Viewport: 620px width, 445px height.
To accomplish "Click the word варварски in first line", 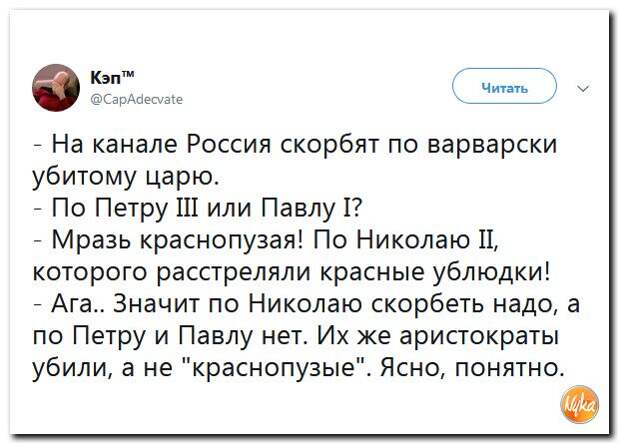I will click(x=493, y=144).
